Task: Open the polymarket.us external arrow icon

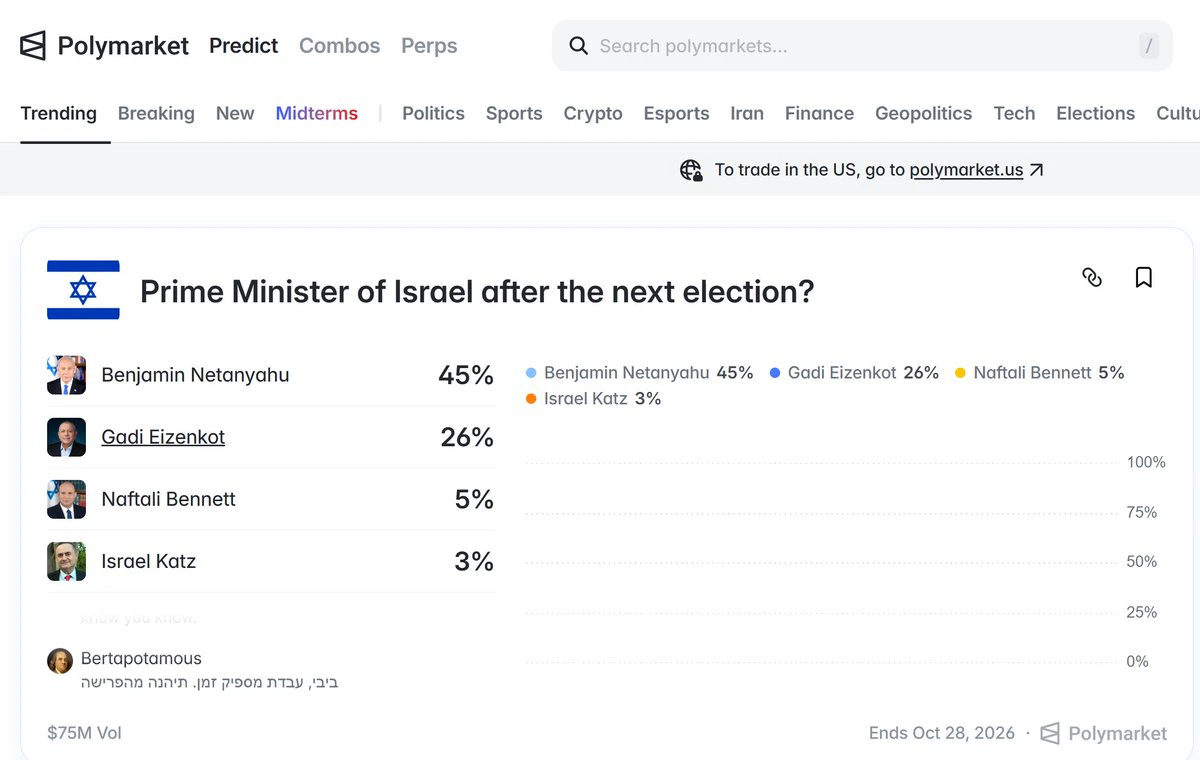Action: (1036, 170)
